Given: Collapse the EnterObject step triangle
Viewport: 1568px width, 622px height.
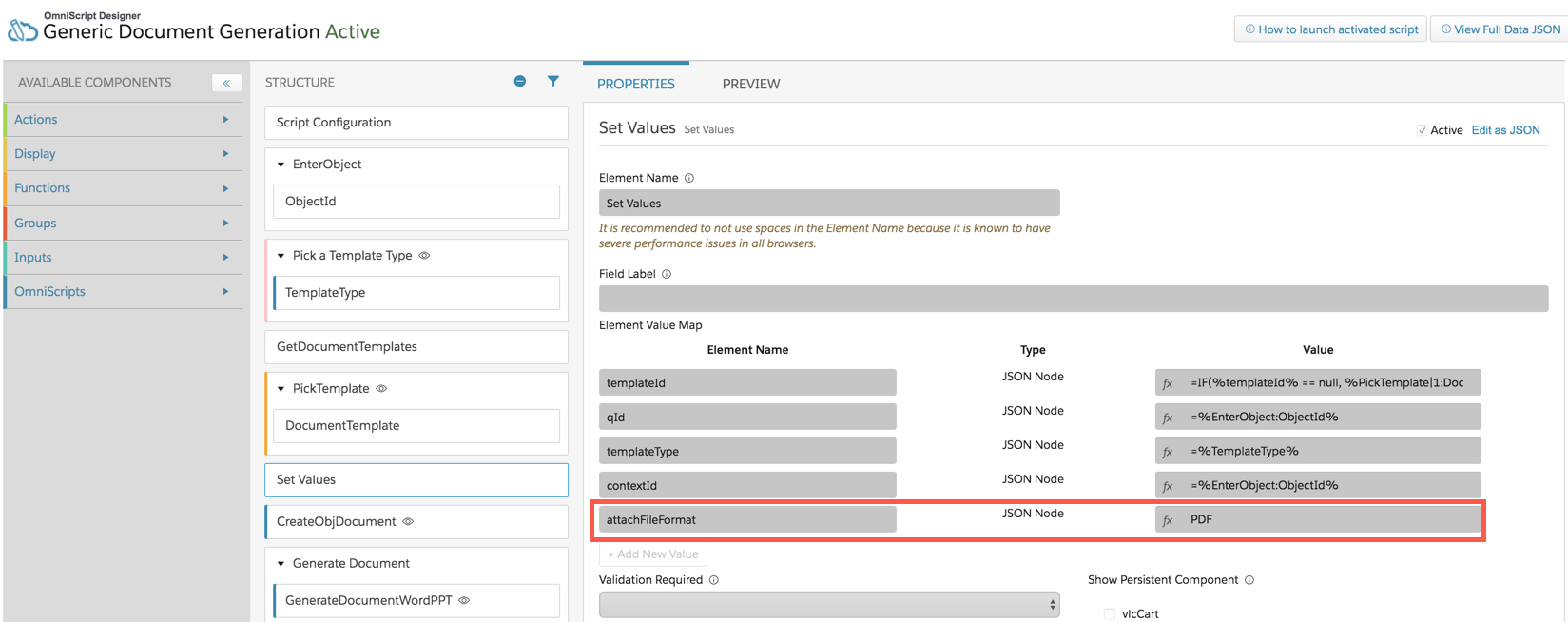Looking at the screenshot, I should tap(281, 165).
